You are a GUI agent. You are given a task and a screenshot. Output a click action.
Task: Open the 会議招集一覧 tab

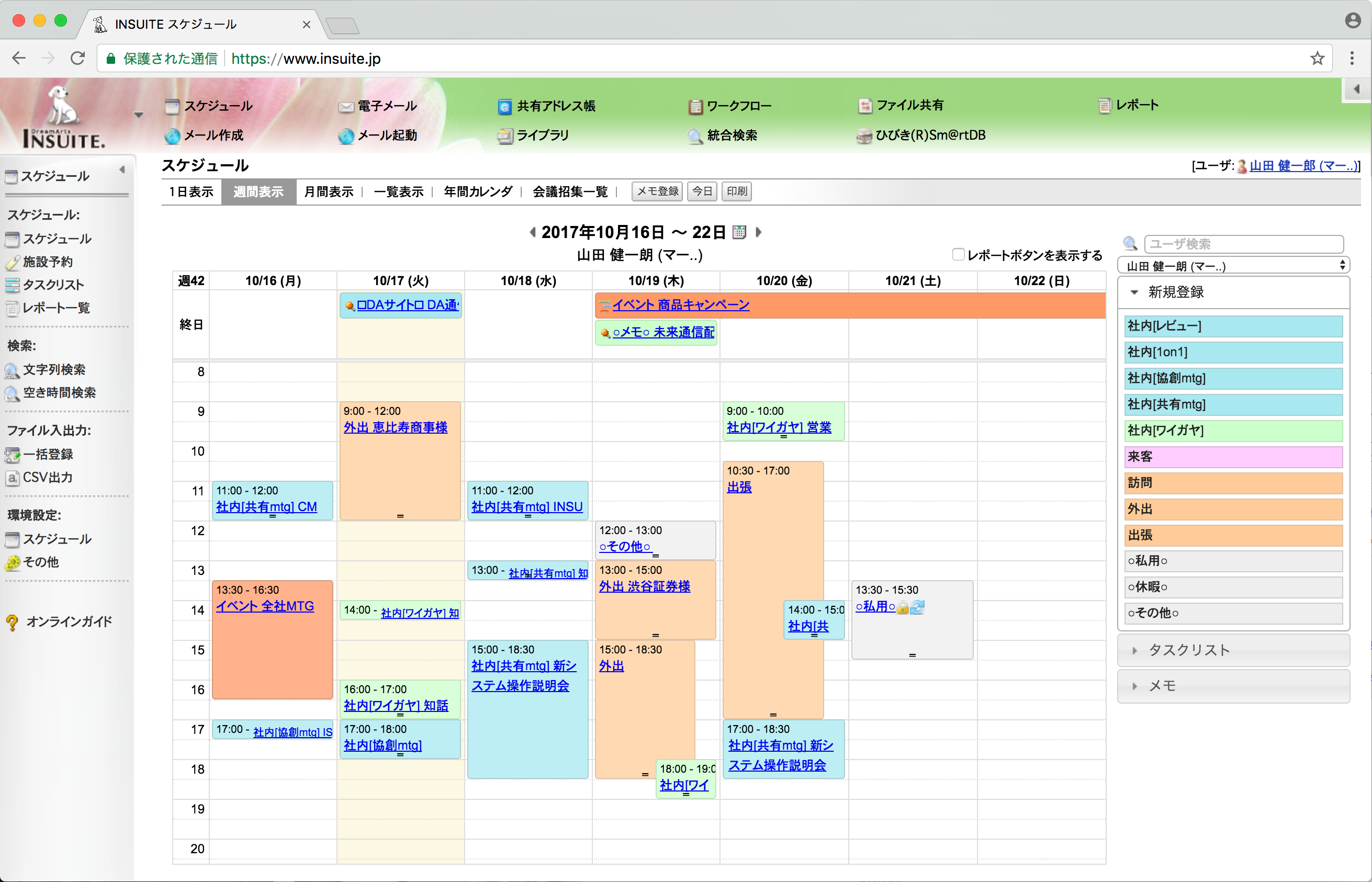[x=570, y=192]
